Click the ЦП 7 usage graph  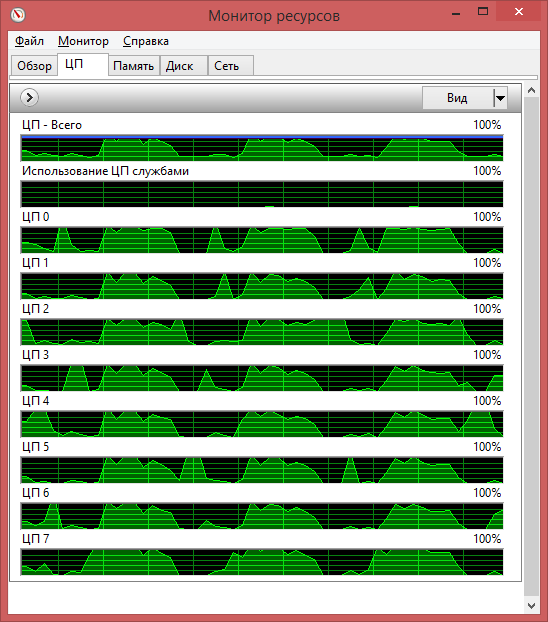point(262,562)
